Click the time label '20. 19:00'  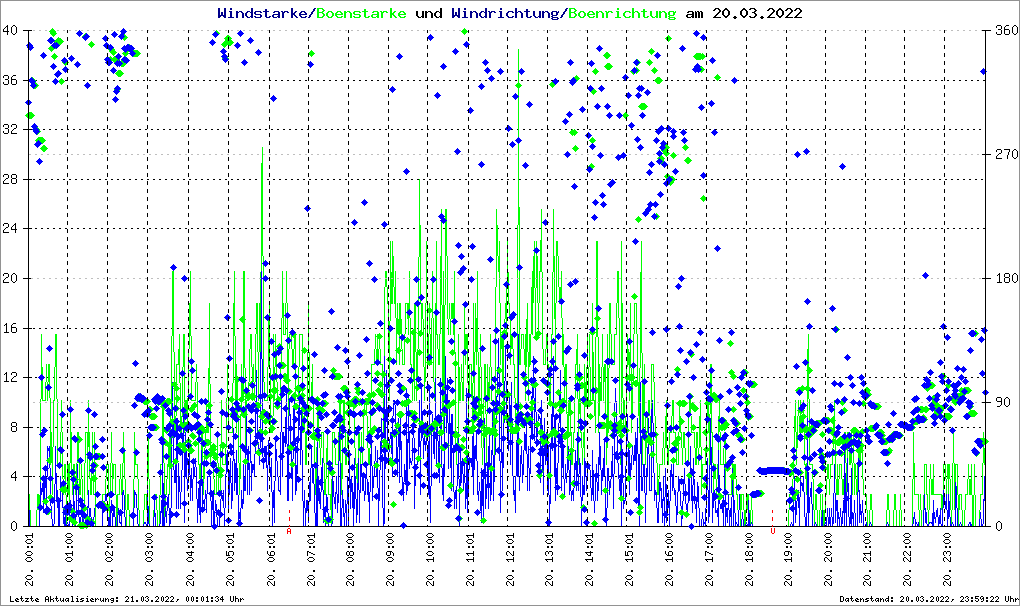click(x=788, y=559)
